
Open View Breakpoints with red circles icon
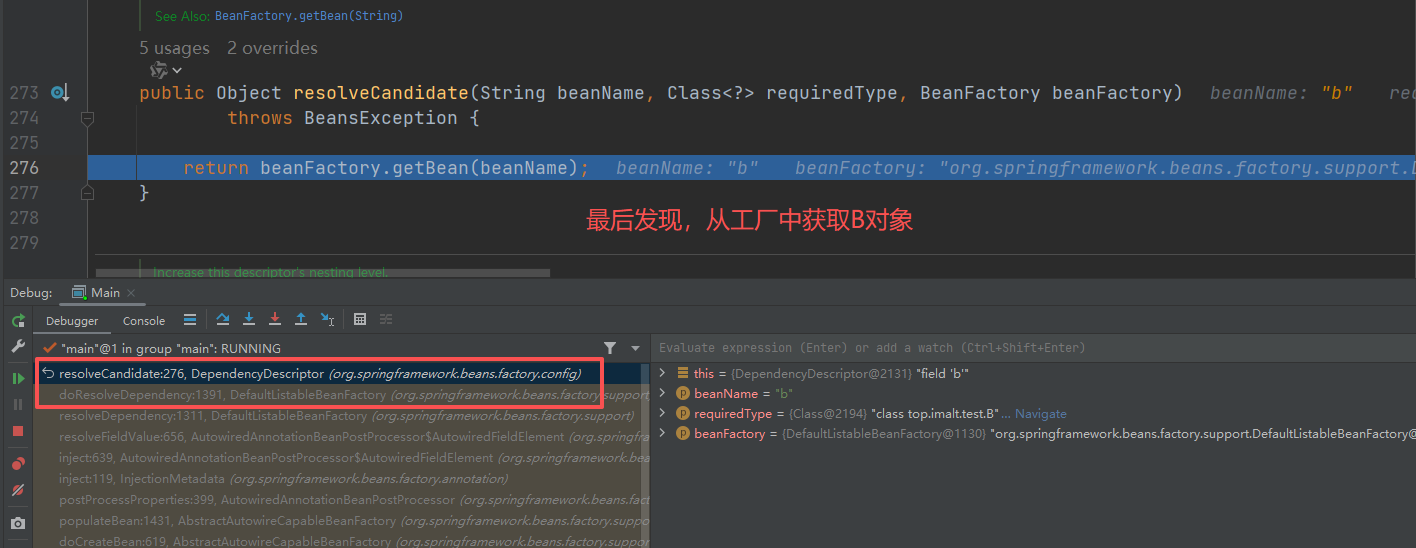18,464
